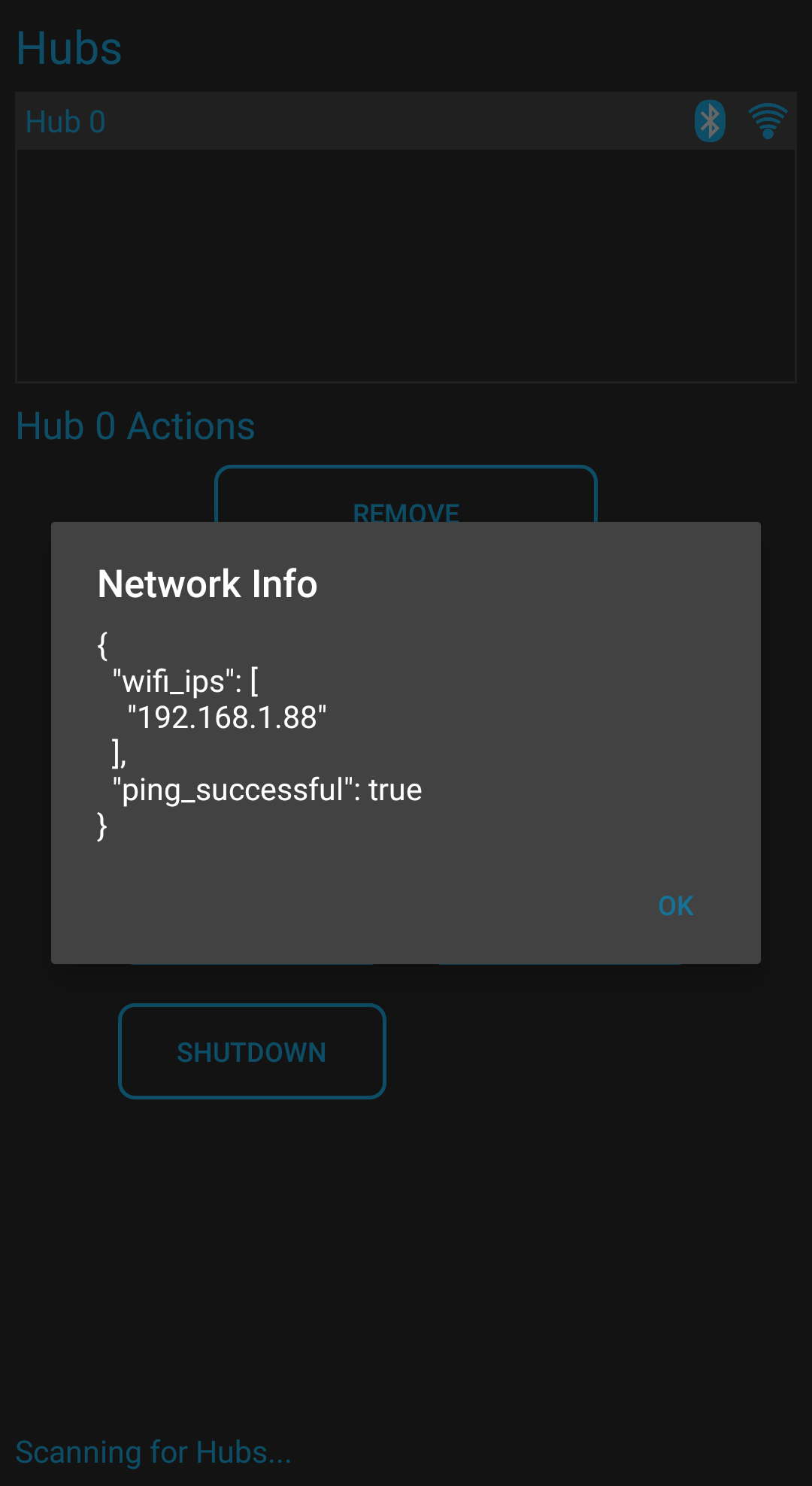The image size is (812, 1486).
Task: Click the ping_successful true line
Action: [267, 790]
